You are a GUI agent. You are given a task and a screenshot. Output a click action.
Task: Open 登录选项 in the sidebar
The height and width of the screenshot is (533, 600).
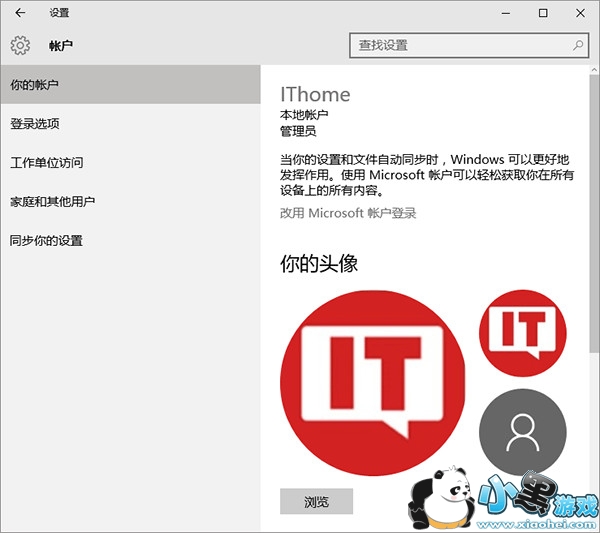130,124
